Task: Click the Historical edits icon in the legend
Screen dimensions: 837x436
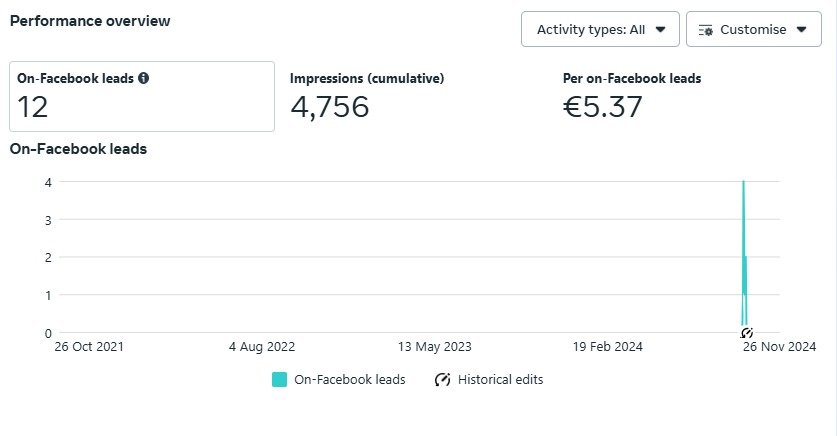Action: (442, 380)
